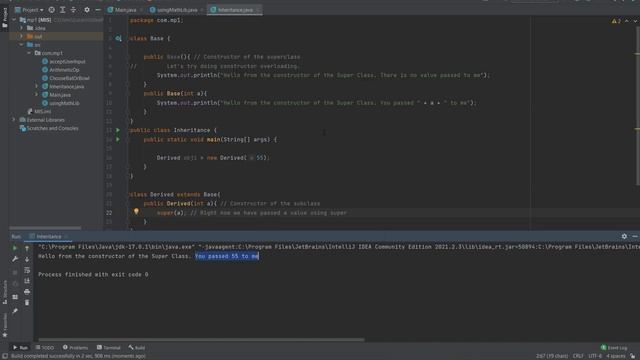Toggle the Structure tool window stripe
Viewport: 640px width, 360px height.
pyautogui.click(x=5, y=292)
